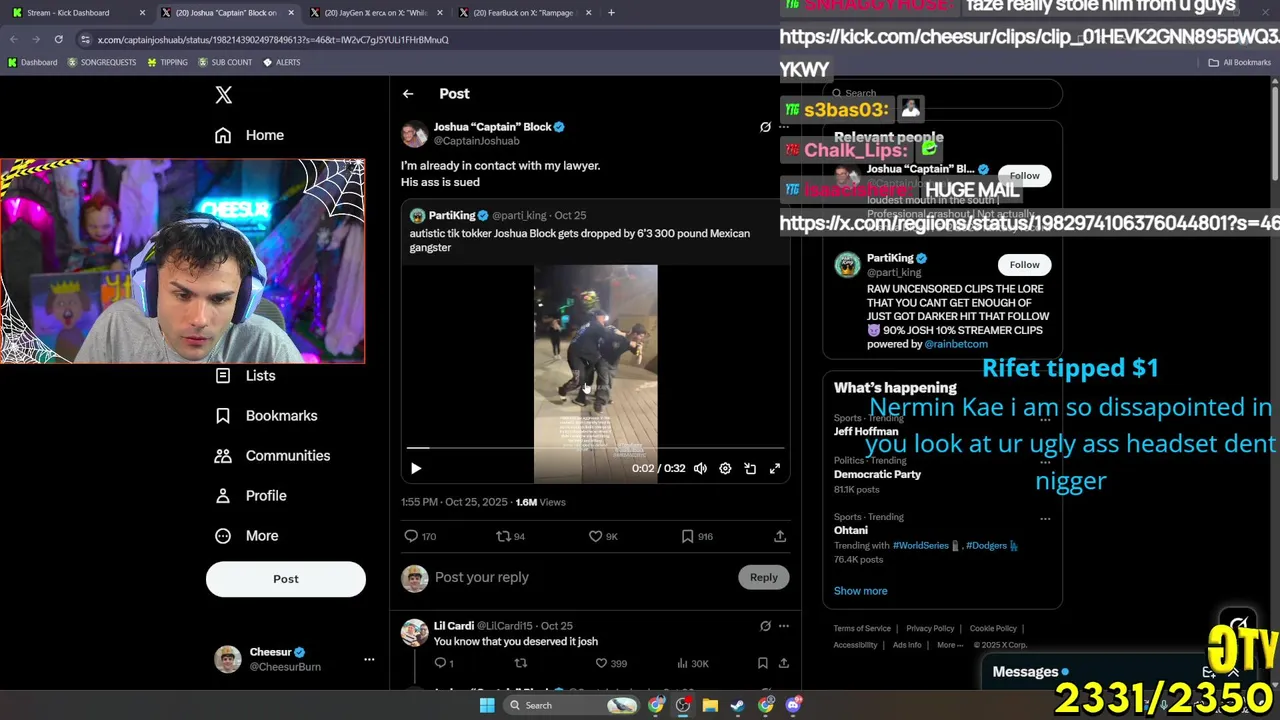The height and width of the screenshot is (720, 1280).
Task: Click the reply comment icon with 170
Action: 420,536
